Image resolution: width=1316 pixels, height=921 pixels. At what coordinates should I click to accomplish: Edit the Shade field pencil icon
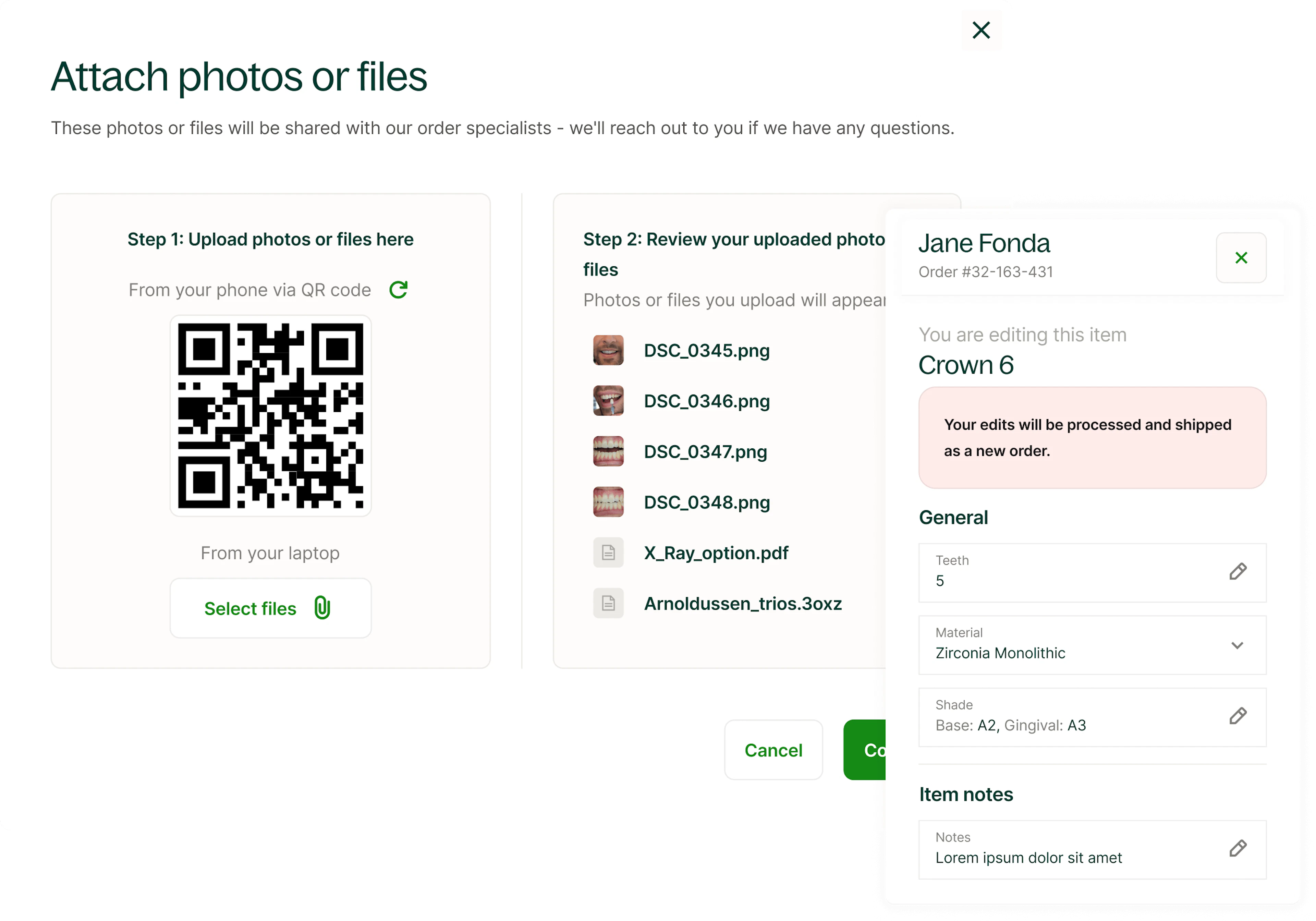pyautogui.click(x=1238, y=716)
